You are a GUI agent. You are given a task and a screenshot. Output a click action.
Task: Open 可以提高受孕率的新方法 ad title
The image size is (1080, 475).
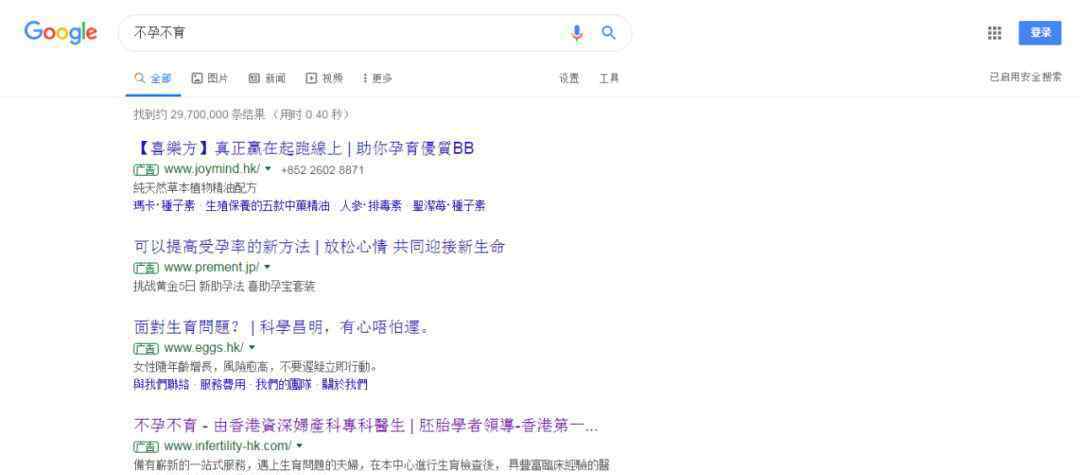tap(319, 246)
